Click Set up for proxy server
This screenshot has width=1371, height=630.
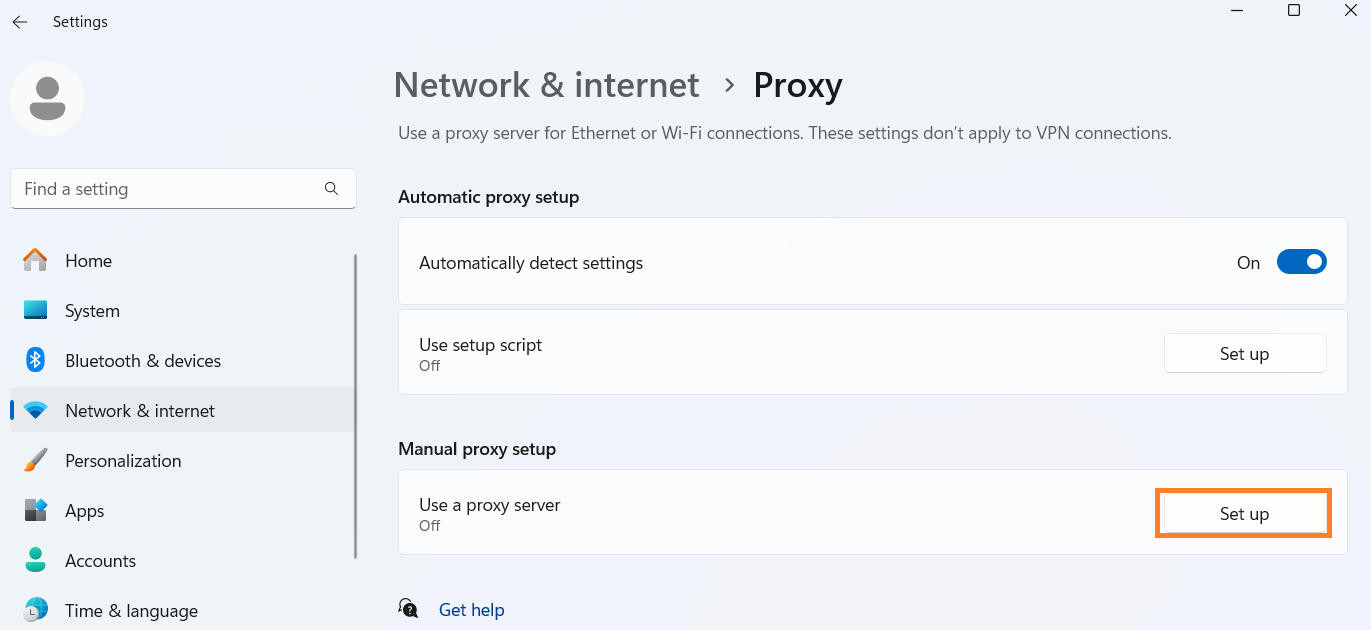1244,514
